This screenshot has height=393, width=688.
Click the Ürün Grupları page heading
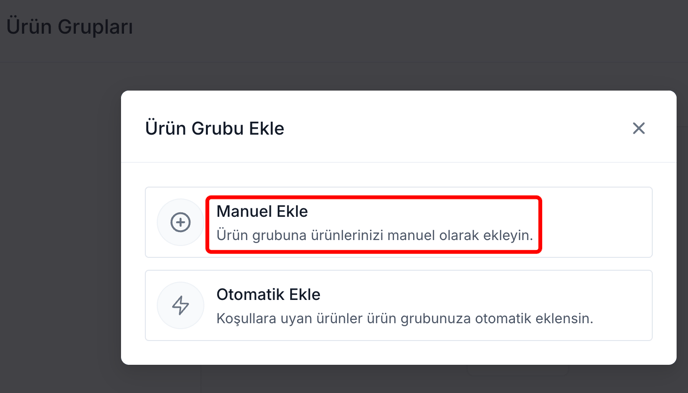click(x=69, y=26)
